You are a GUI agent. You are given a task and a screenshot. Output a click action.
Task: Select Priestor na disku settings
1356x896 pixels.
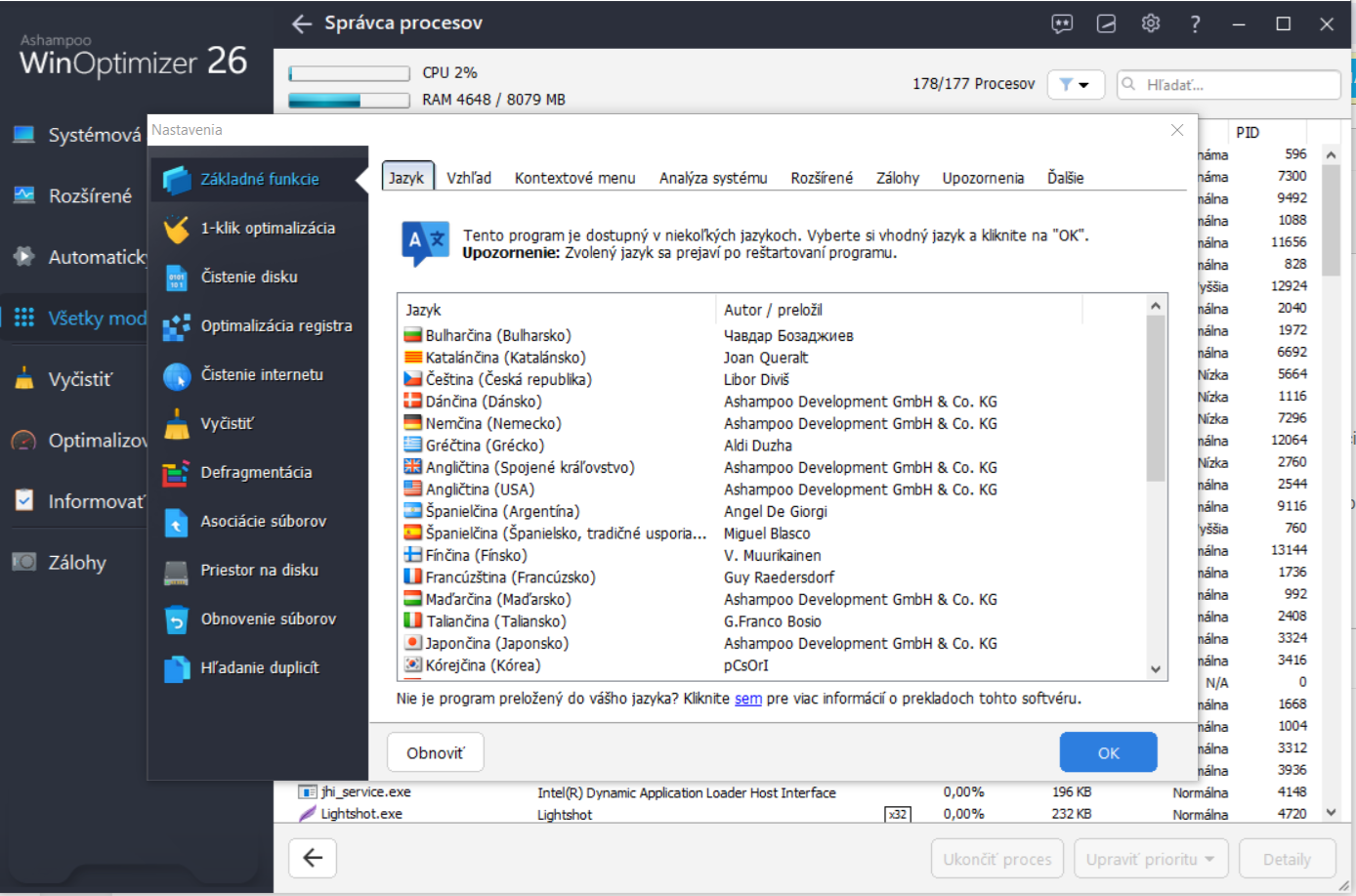[258, 570]
